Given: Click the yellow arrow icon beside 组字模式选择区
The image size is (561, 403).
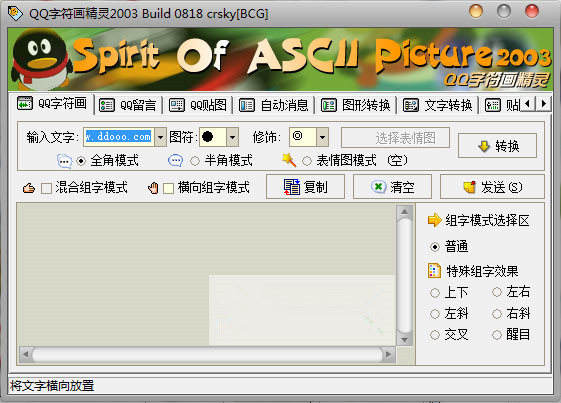Looking at the screenshot, I should click(435, 220).
